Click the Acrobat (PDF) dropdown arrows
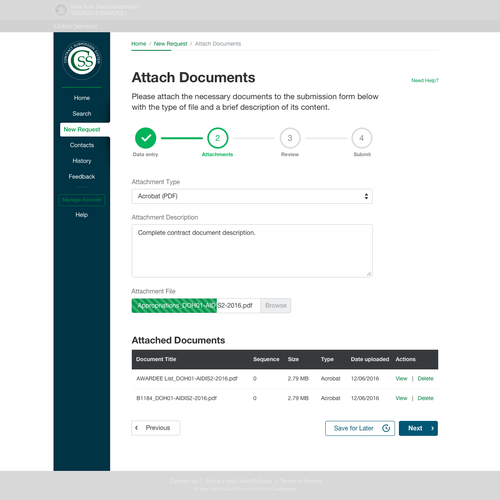 pyautogui.click(x=366, y=196)
